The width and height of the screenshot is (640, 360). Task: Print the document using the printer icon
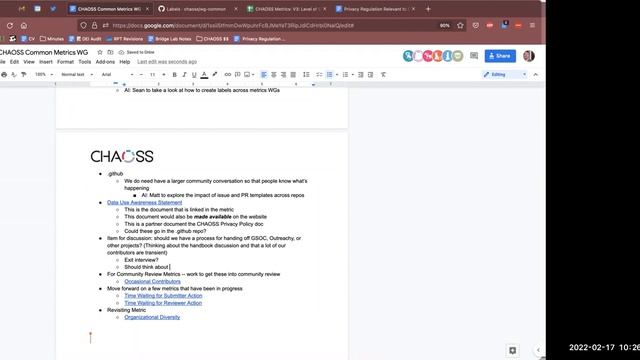4,75
